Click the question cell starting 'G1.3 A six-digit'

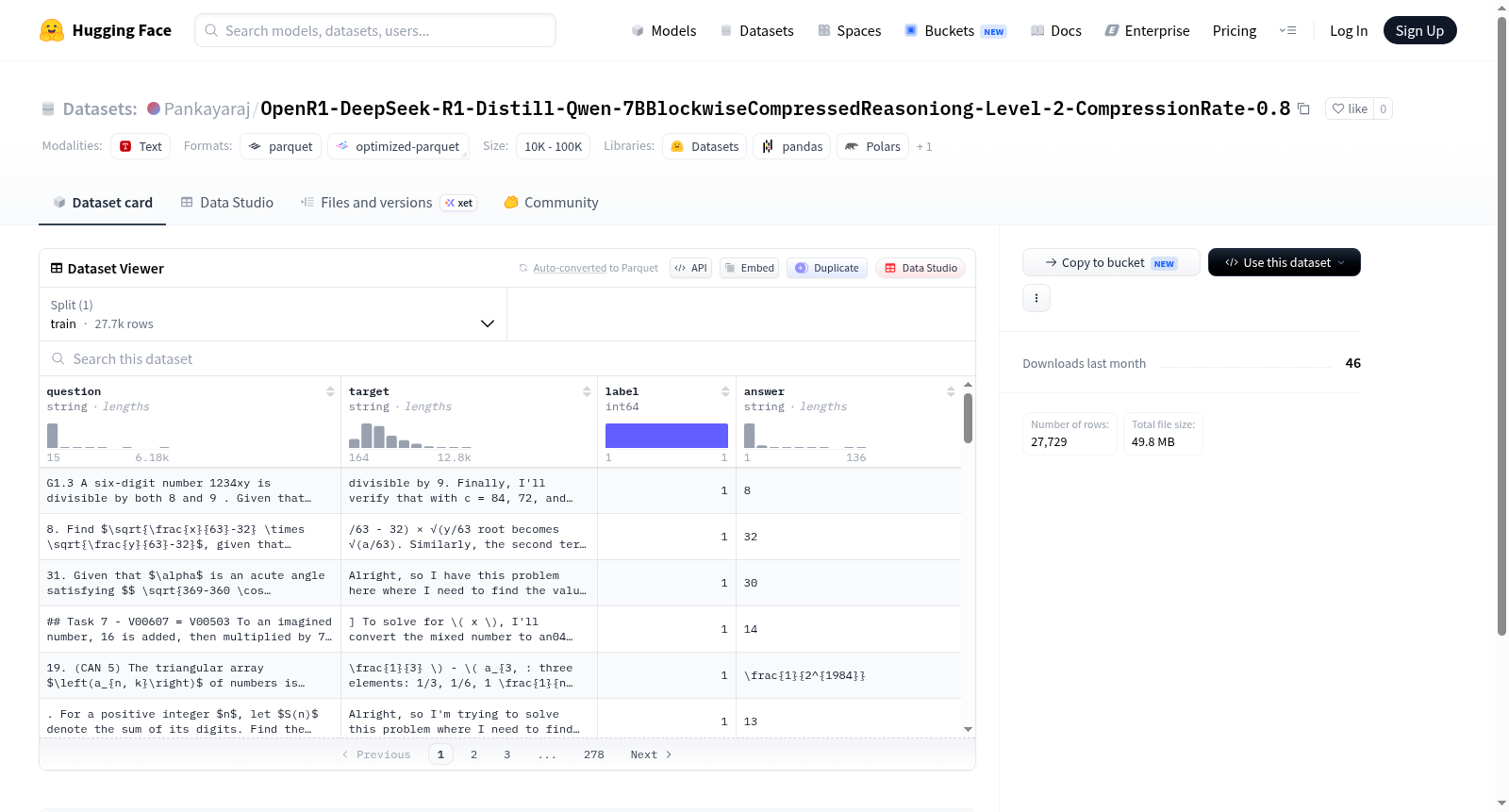point(190,490)
